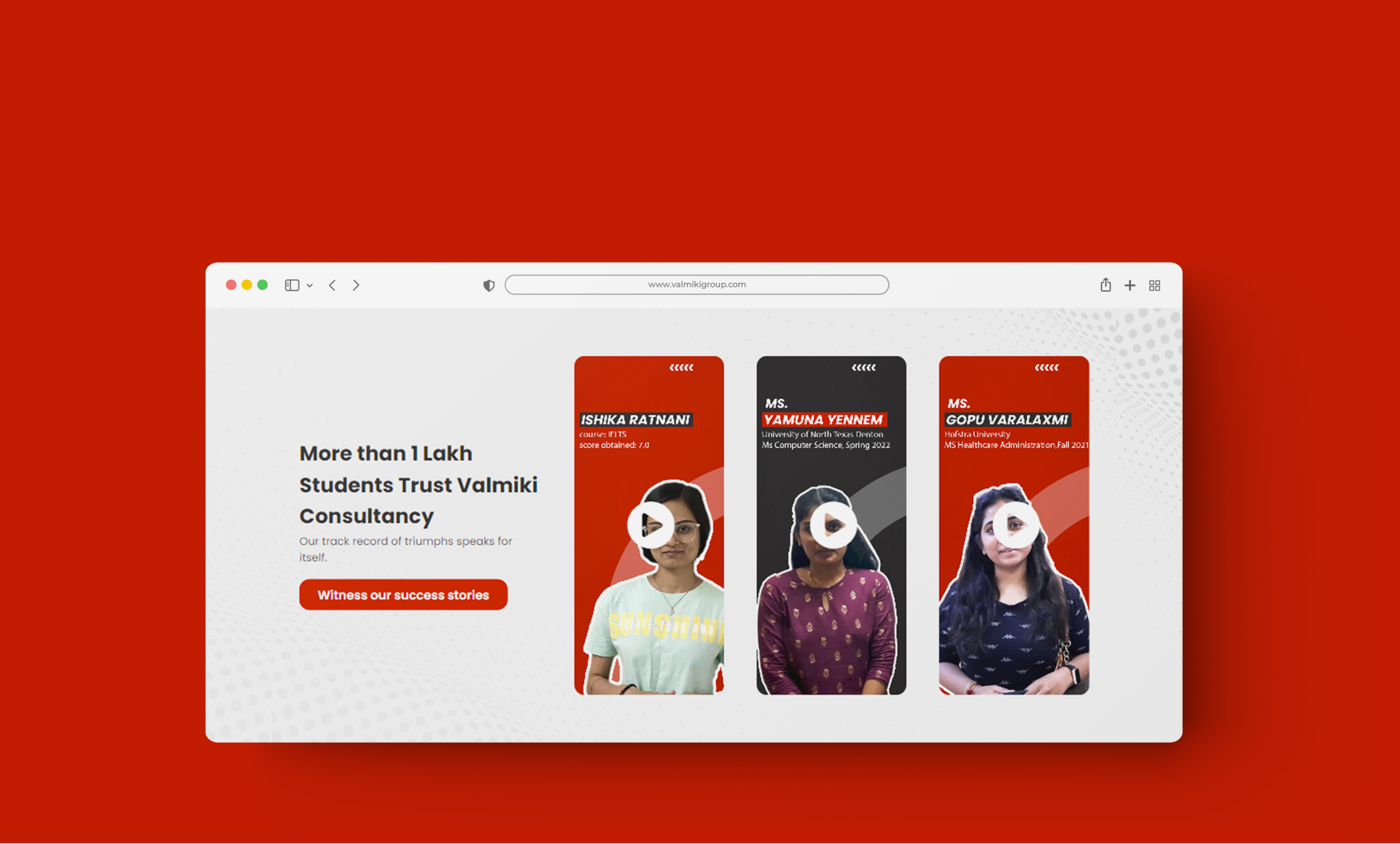
Task: Click the Witness our success stories button
Action: [403, 595]
